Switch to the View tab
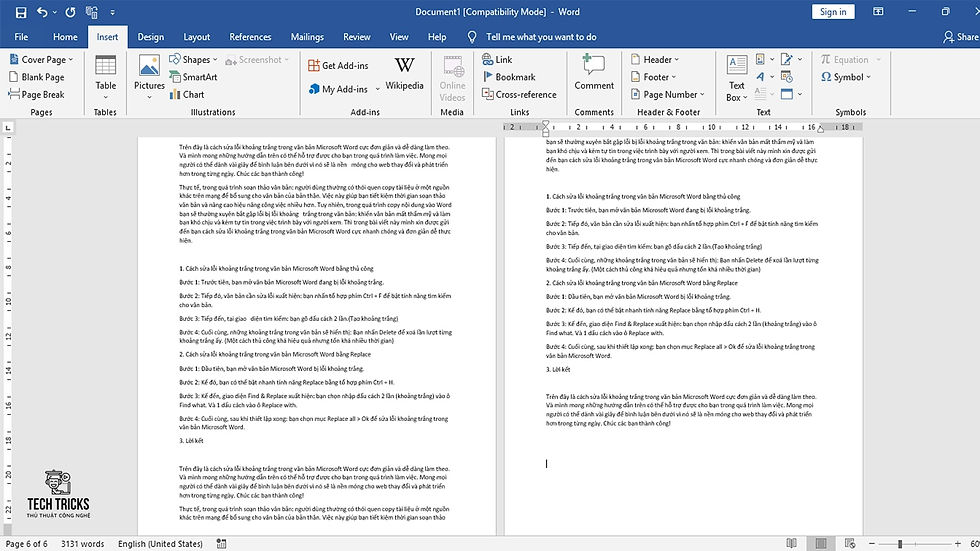The width and height of the screenshot is (980, 551). (x=399, y=37)
